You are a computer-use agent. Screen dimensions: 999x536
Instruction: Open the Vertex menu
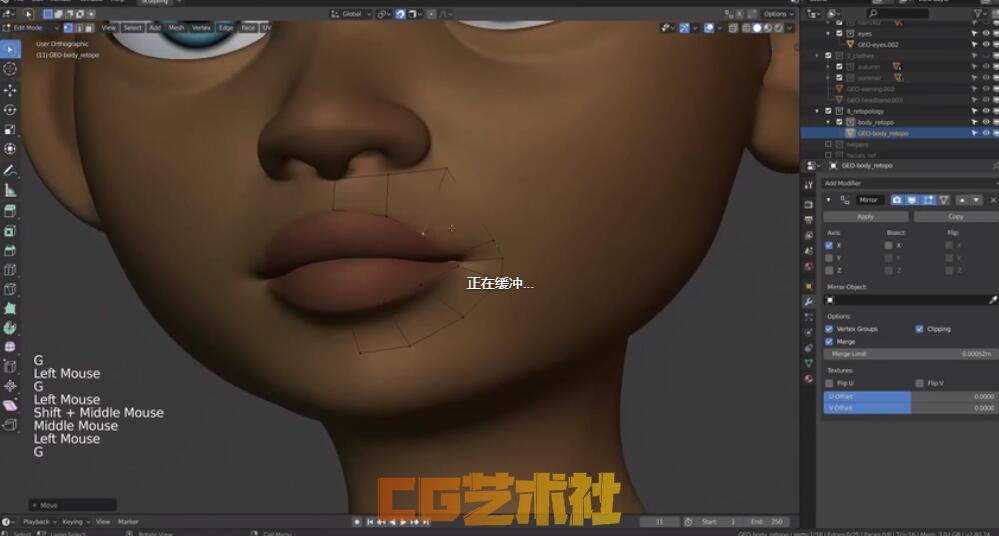click(201, 27)
